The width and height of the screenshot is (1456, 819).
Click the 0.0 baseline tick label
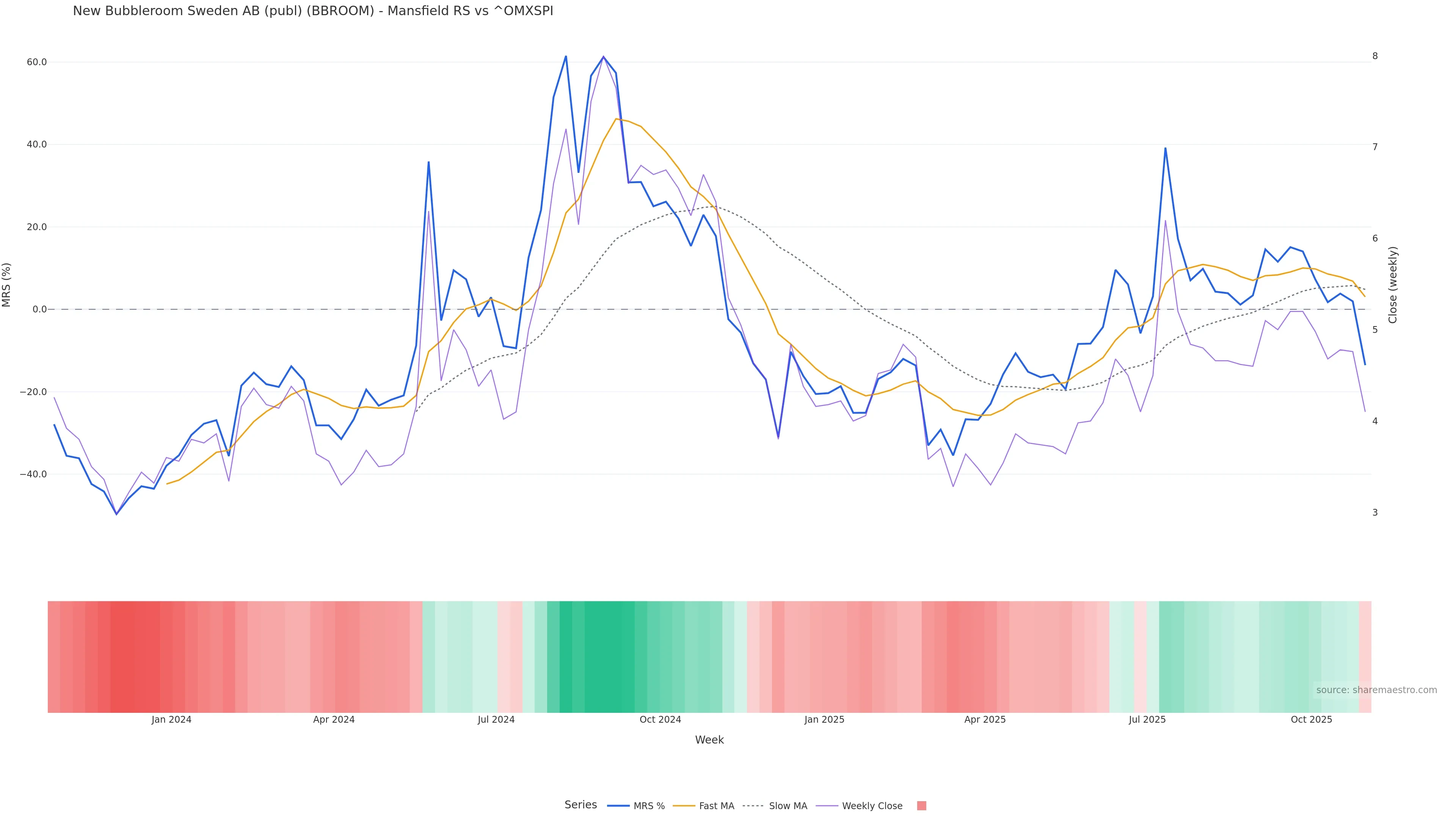[39, 309]
